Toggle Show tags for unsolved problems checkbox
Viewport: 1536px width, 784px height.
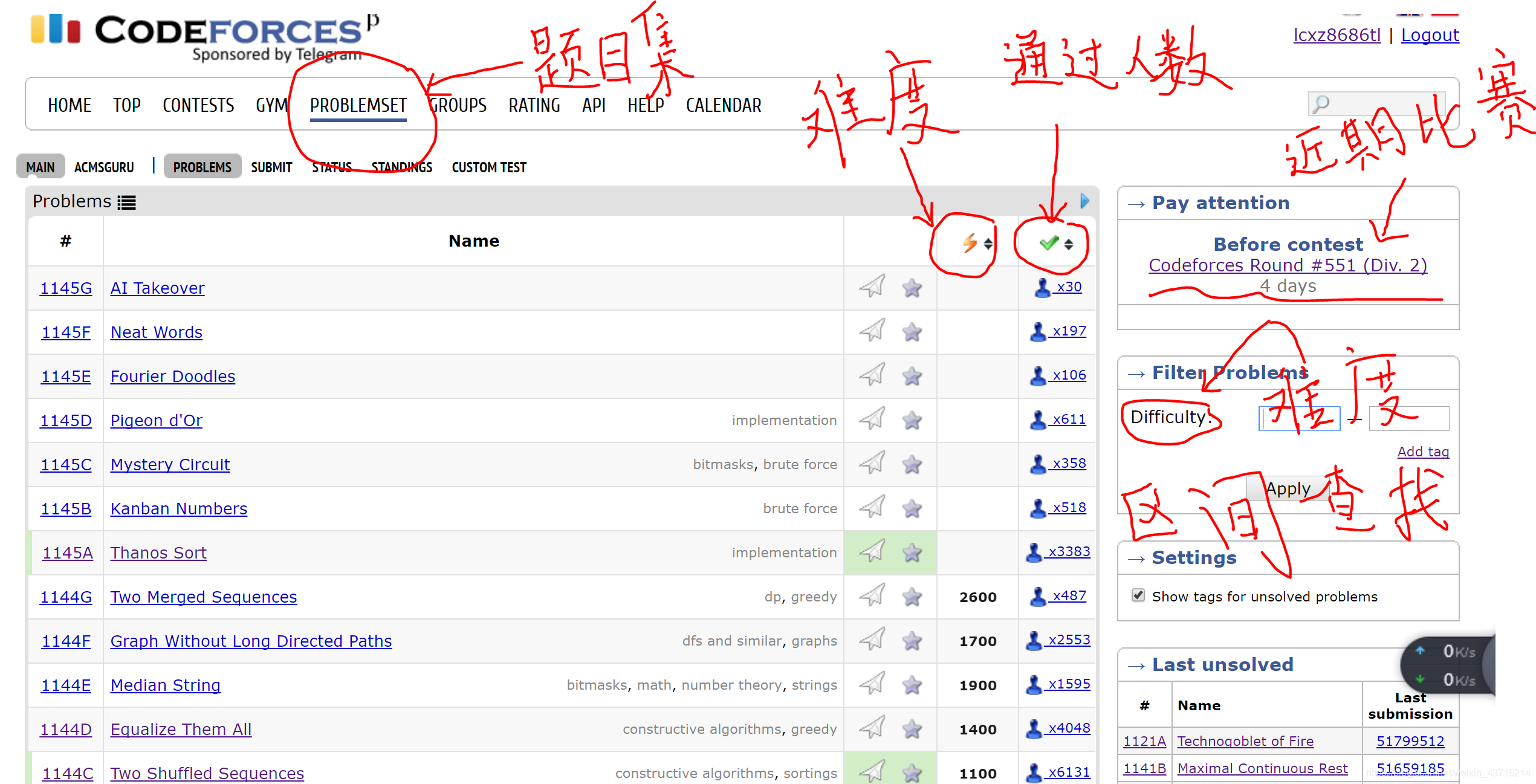point(1138,595)
